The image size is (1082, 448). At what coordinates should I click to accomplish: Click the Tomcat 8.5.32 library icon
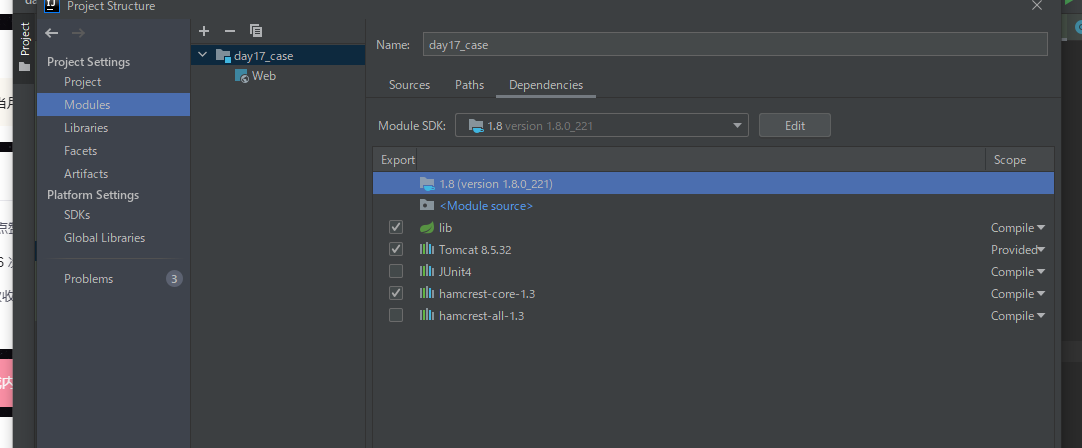tap(427, 250)
